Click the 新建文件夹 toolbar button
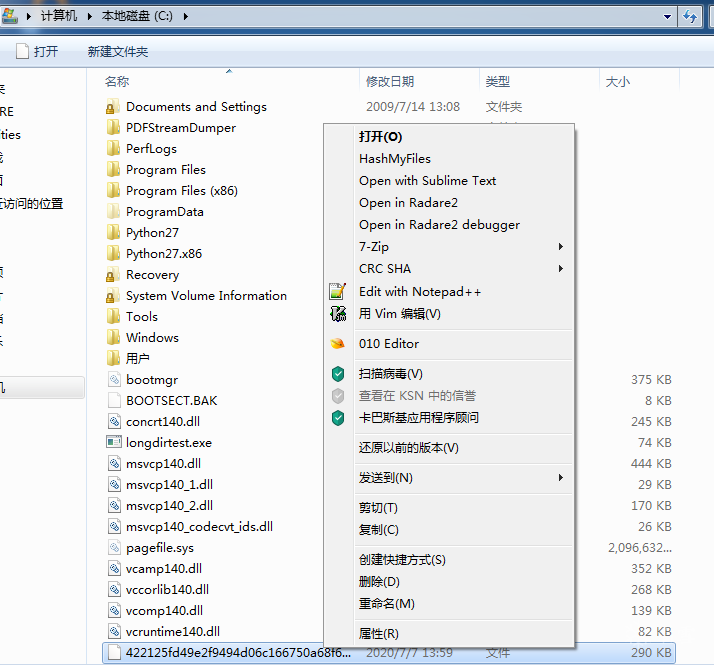 (x=117, y=51)
